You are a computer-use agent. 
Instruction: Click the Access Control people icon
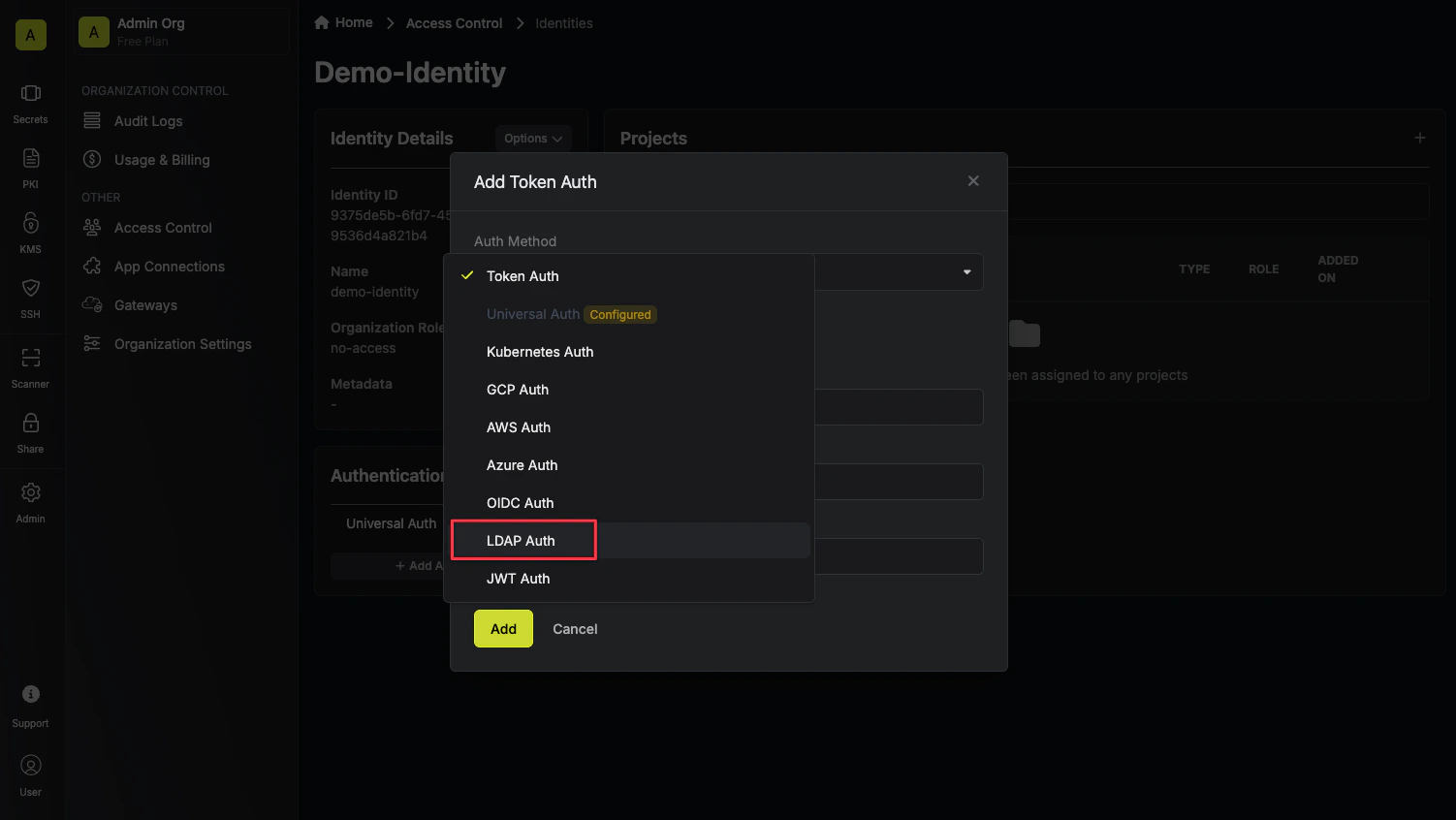pos(92,227)
